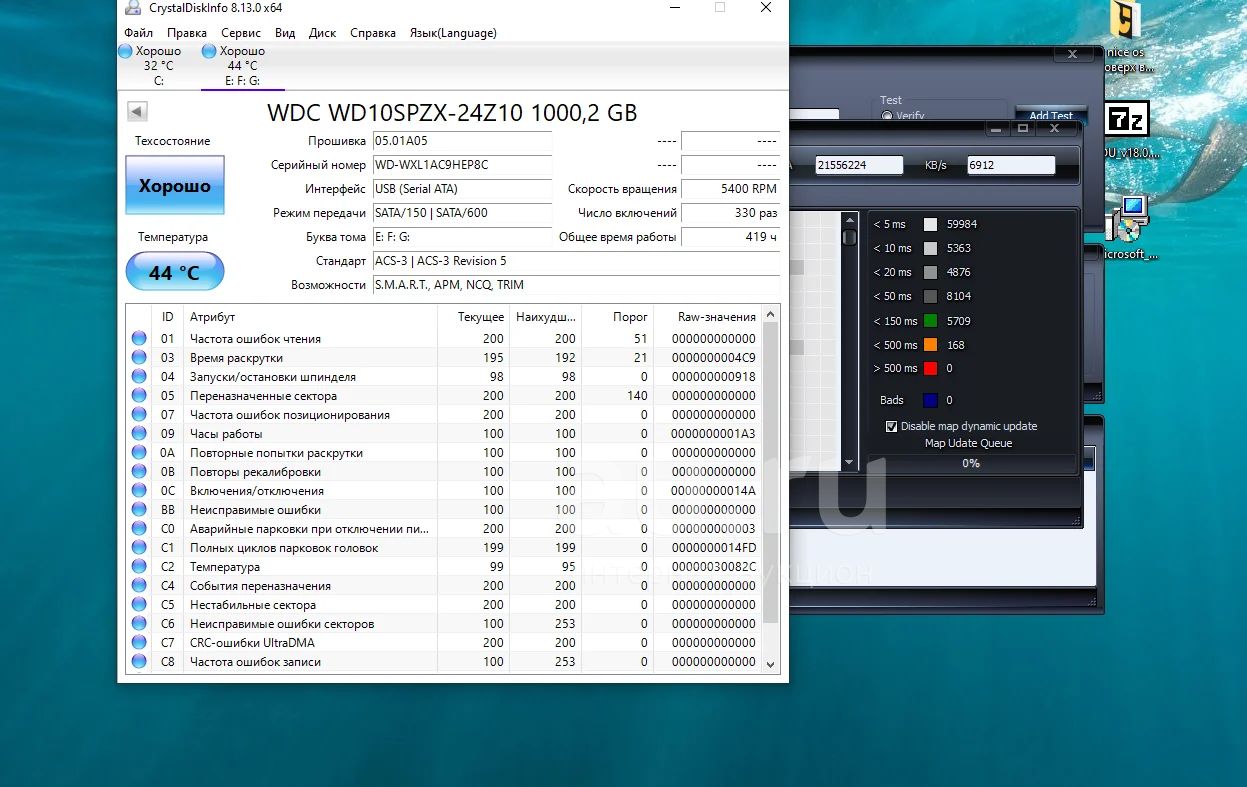The image size is (1247, 787).
Task: Click status circle of row 04 Запуски/остановки шпинделя
Action: point(139,376)
